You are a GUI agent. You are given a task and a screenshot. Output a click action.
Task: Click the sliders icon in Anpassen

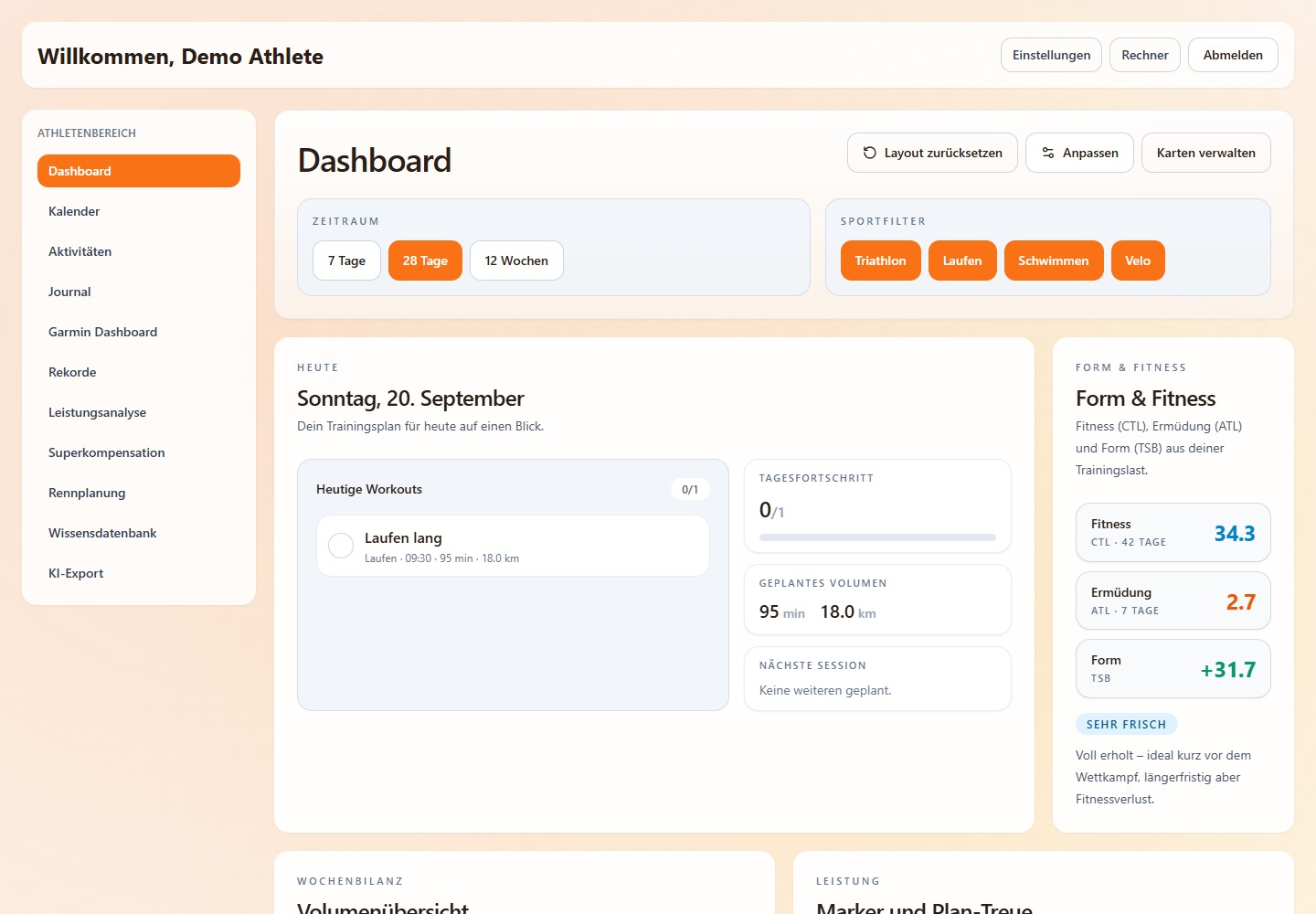[1048, 153]
